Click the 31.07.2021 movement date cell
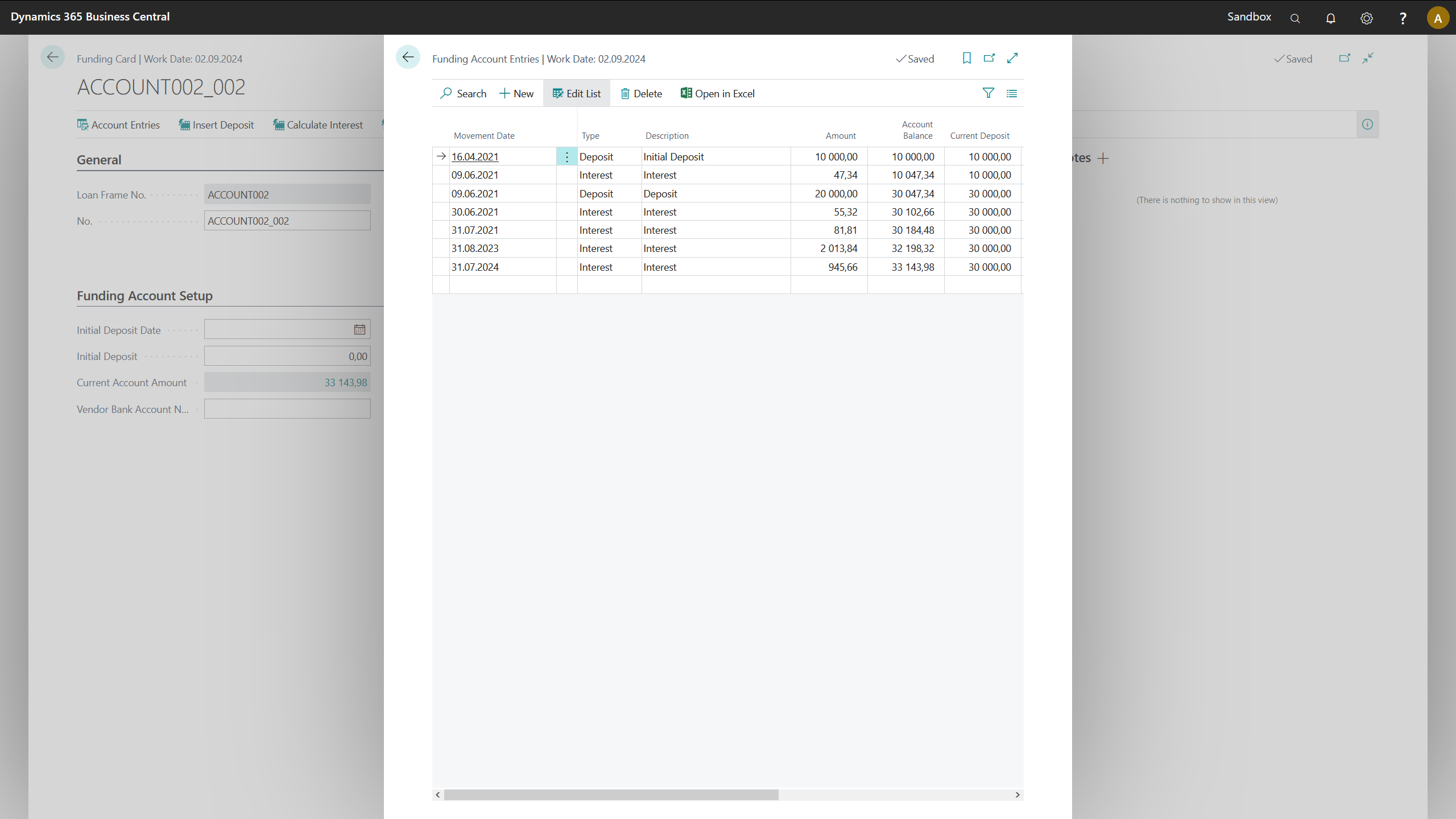 point(503,230)
